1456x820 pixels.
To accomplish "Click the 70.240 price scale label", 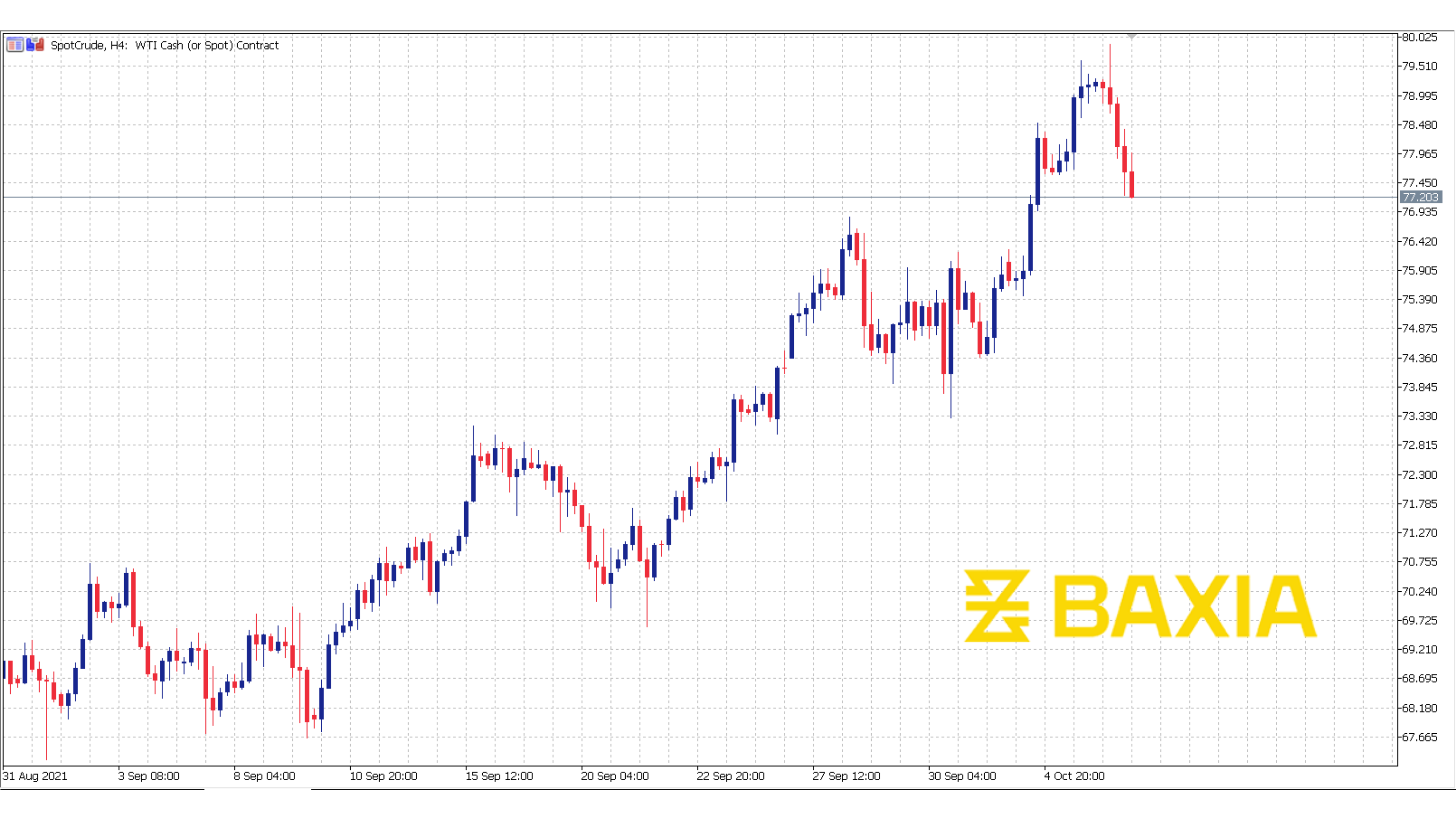I will [x=1419, y=591].
